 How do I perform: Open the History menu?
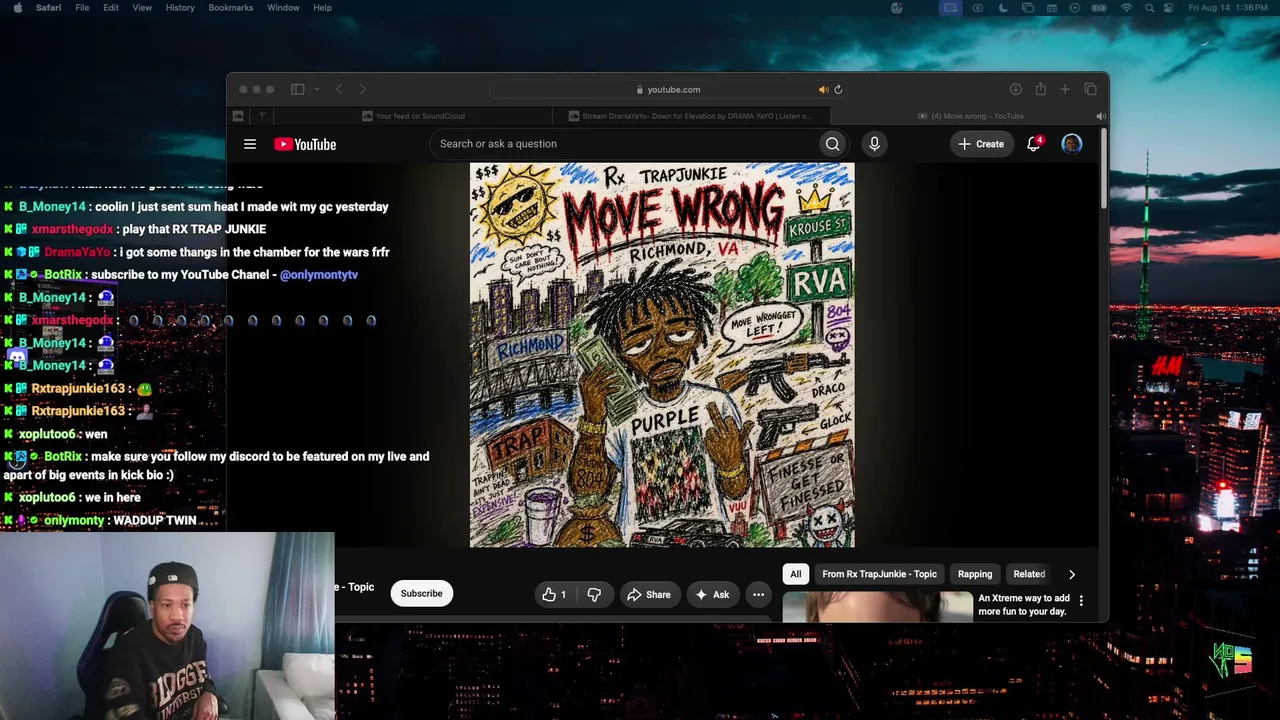(x=180, y=8)
